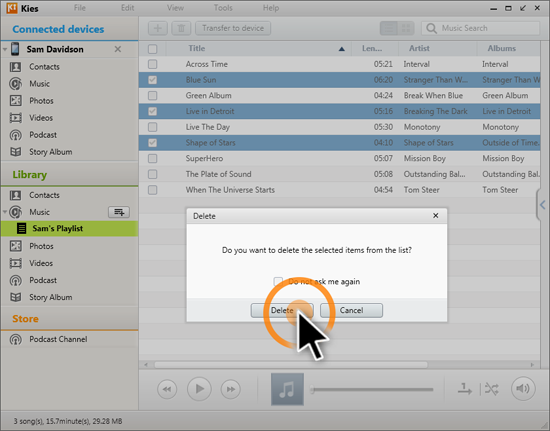Screen dimensions: 550x431
Task: Click the horizontal scrollbar under song list
Action: (x=291, y=365)
